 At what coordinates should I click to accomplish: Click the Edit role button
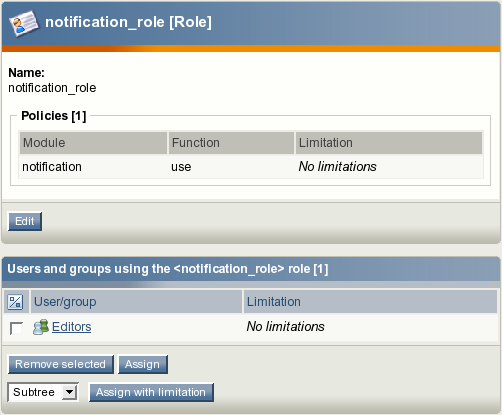click(x=25, y=221)
